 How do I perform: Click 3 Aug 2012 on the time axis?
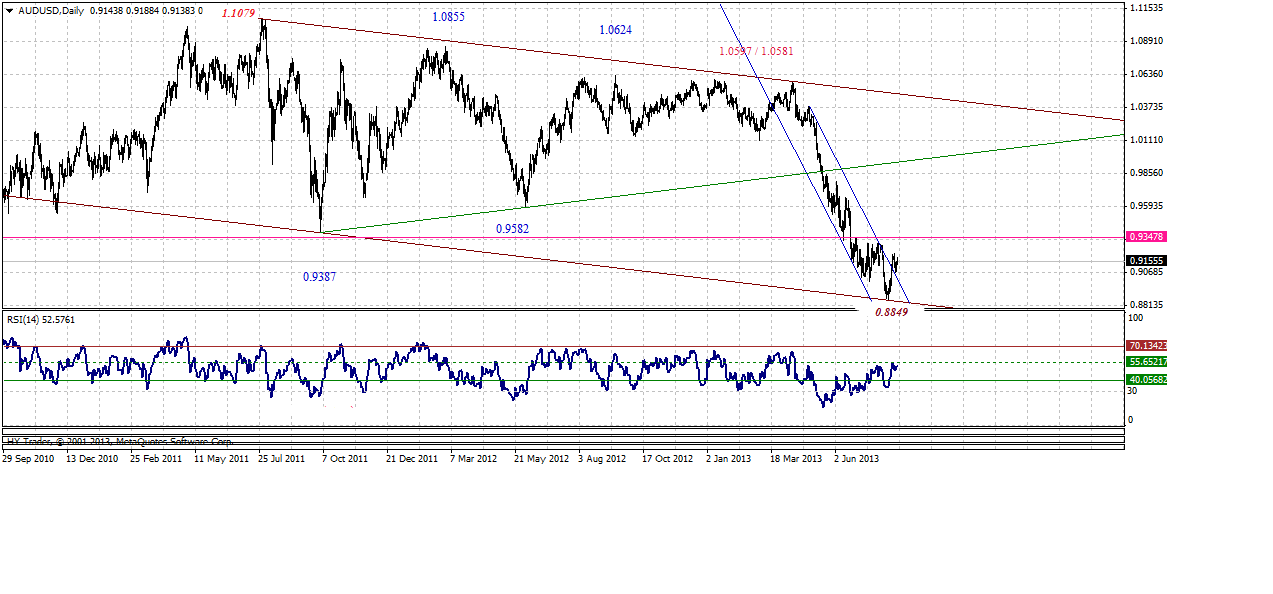coord(603,459)
